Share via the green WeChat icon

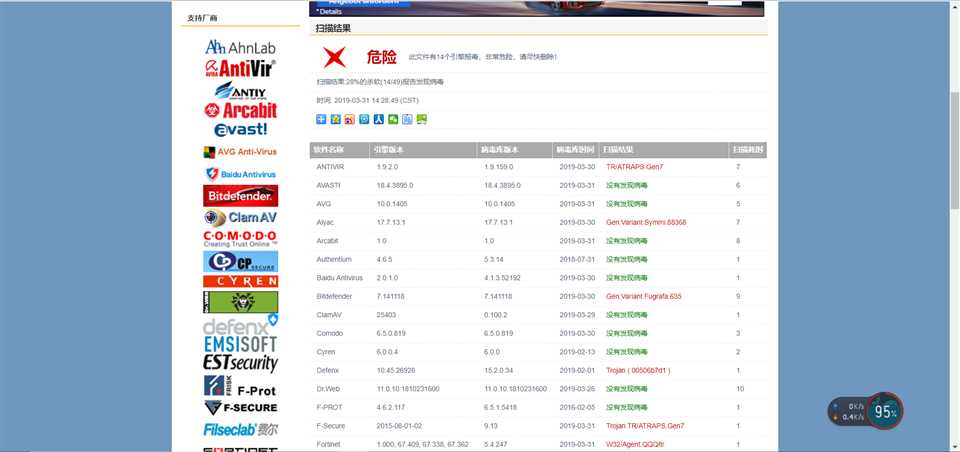click(x=393, y=119)
